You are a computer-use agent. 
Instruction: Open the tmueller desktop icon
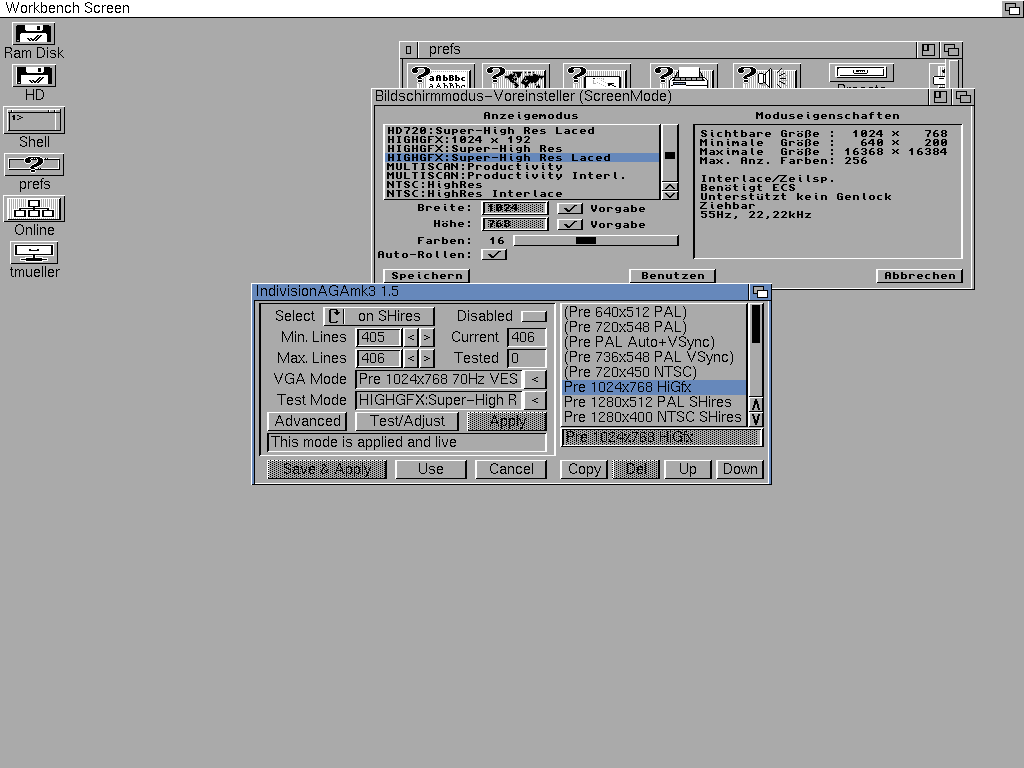(x=34, y=252)
